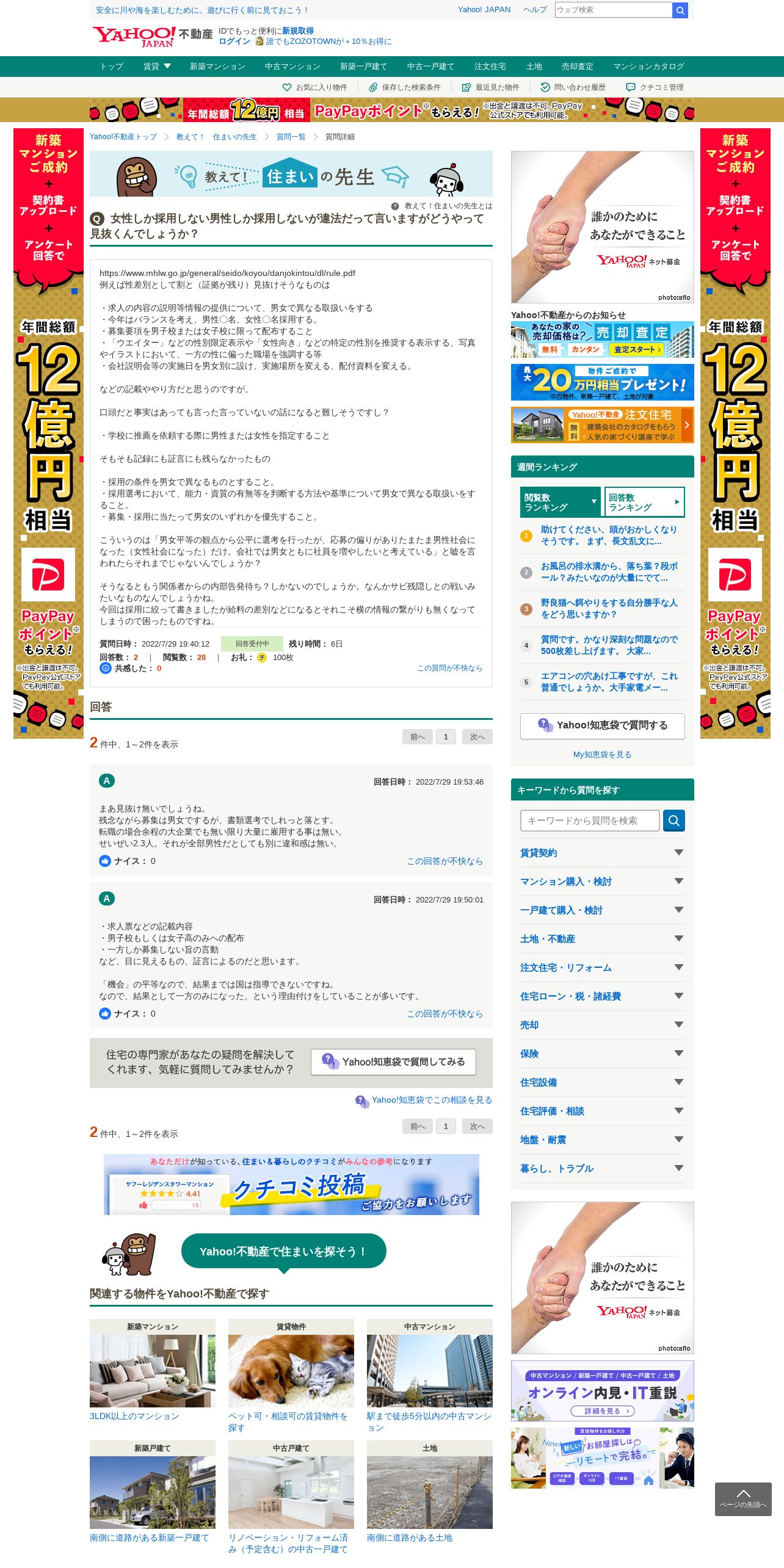
Task: Switch to 回答数ランキング tab
Action: [645, 502]
